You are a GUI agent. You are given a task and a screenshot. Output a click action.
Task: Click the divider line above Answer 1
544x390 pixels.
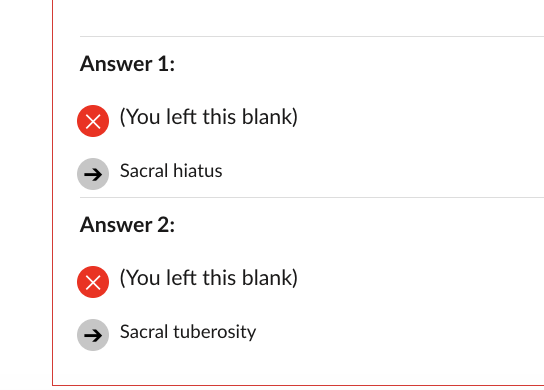tap(312, 36)
